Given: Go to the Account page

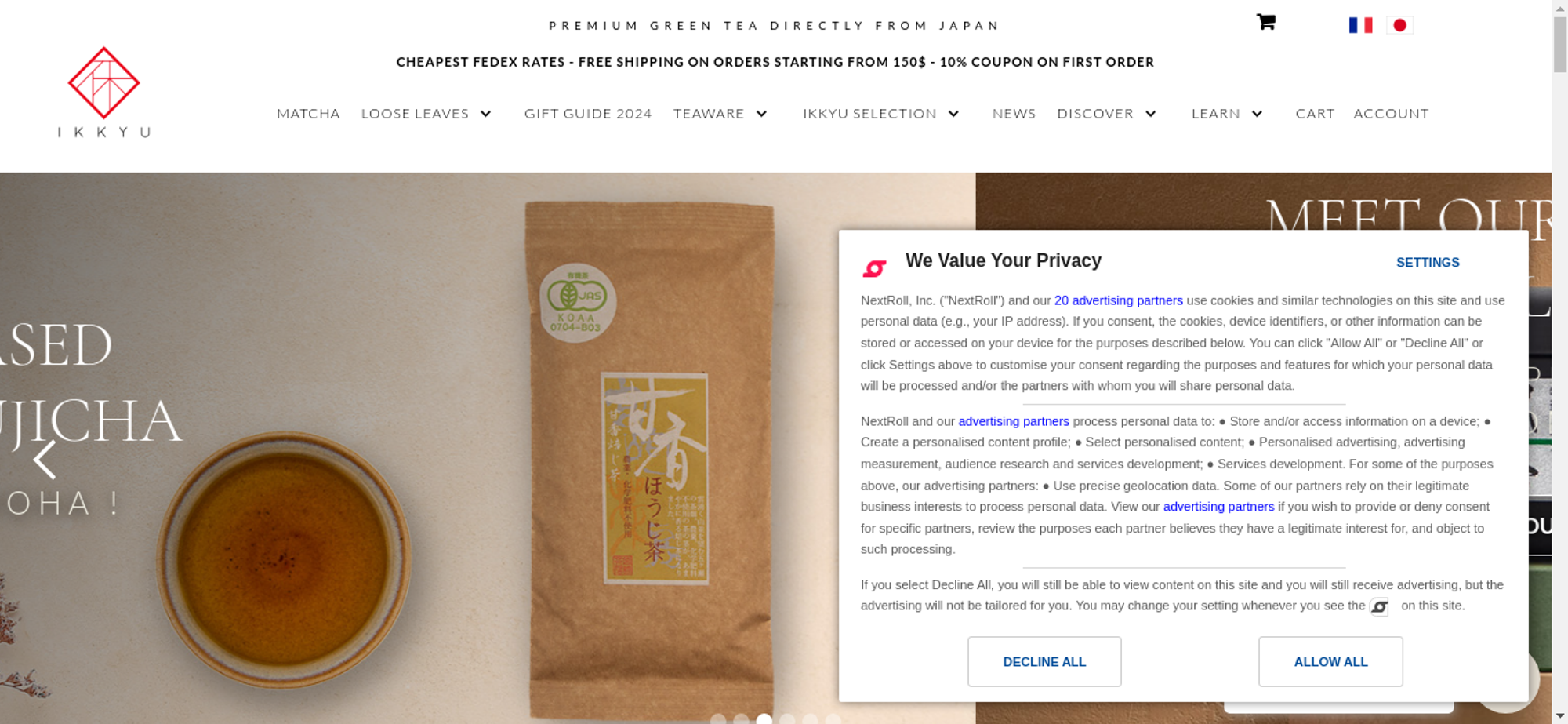Looking at the screenshot, I should click(1391, 114).
